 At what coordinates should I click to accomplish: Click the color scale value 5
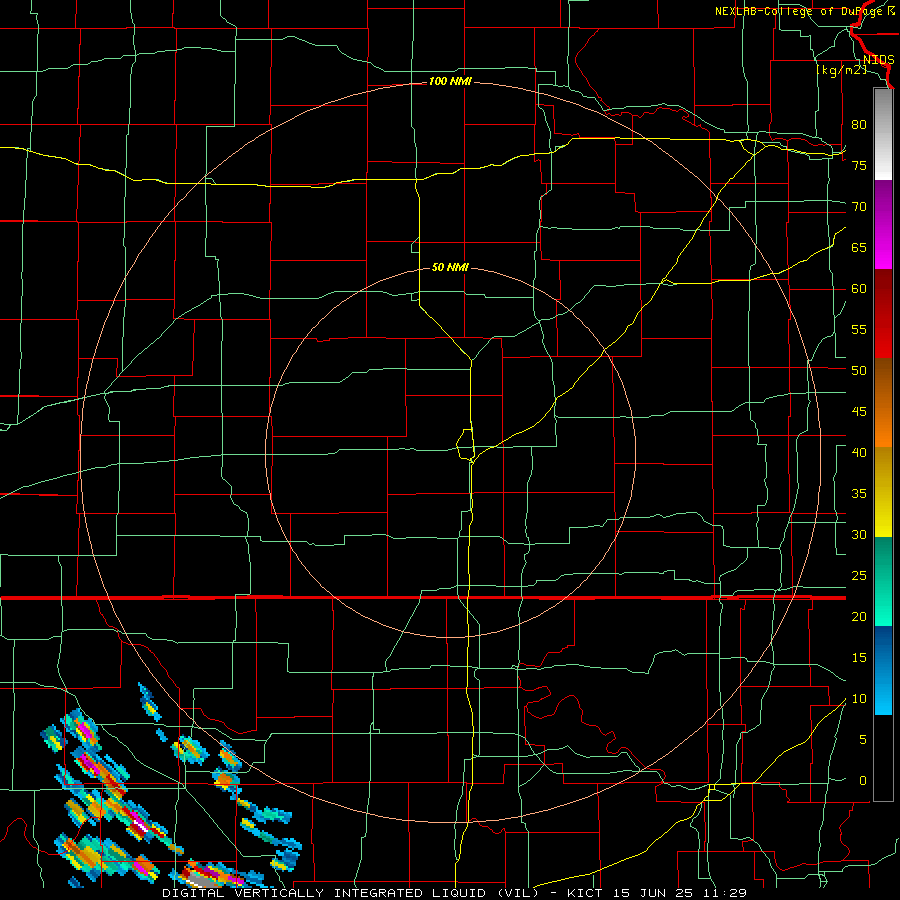tap(863, 740)
